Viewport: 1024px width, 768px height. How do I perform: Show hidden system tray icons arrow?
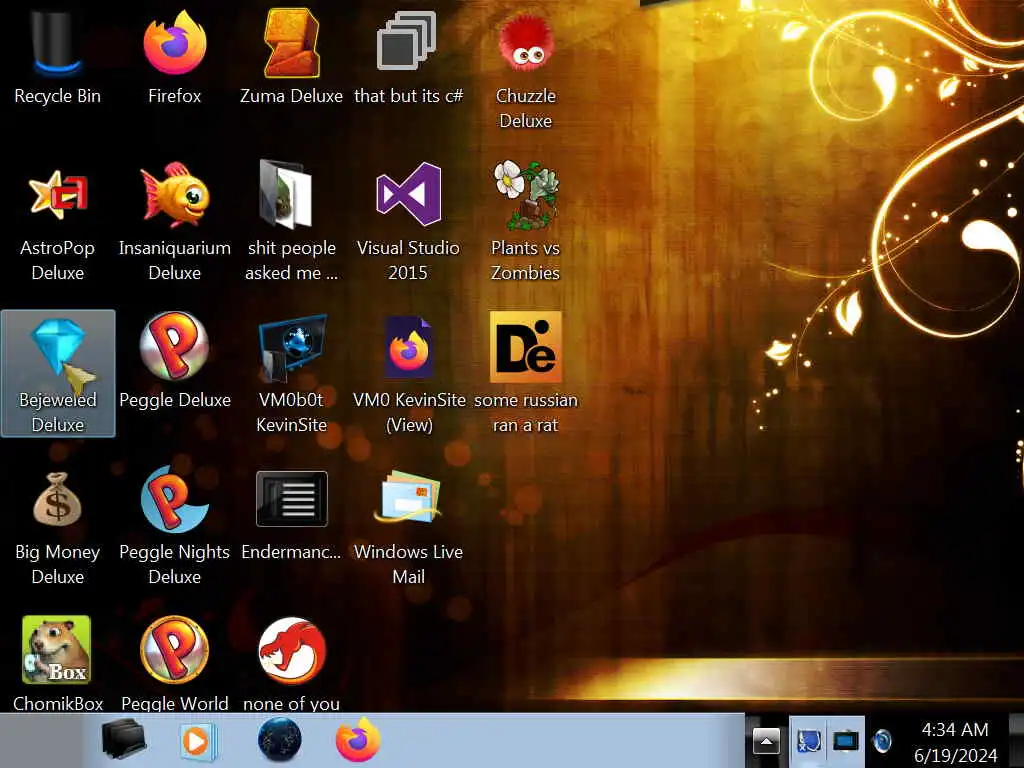(767, 741)
